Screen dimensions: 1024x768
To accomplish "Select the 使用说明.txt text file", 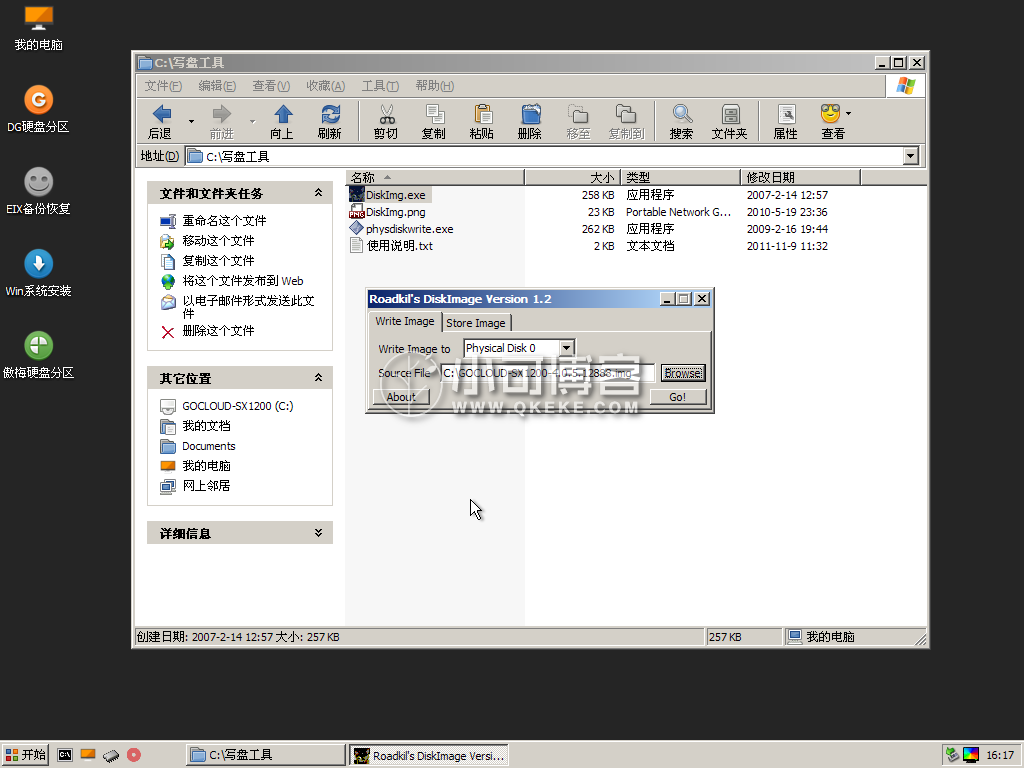I will [x=399, y=246].
